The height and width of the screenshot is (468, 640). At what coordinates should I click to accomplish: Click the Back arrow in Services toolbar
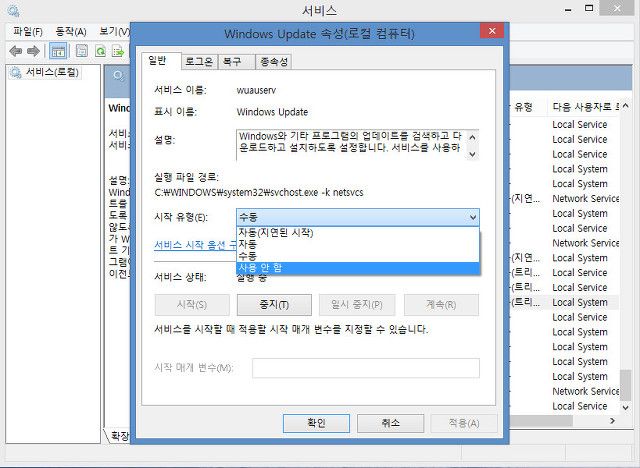[16, 51]
